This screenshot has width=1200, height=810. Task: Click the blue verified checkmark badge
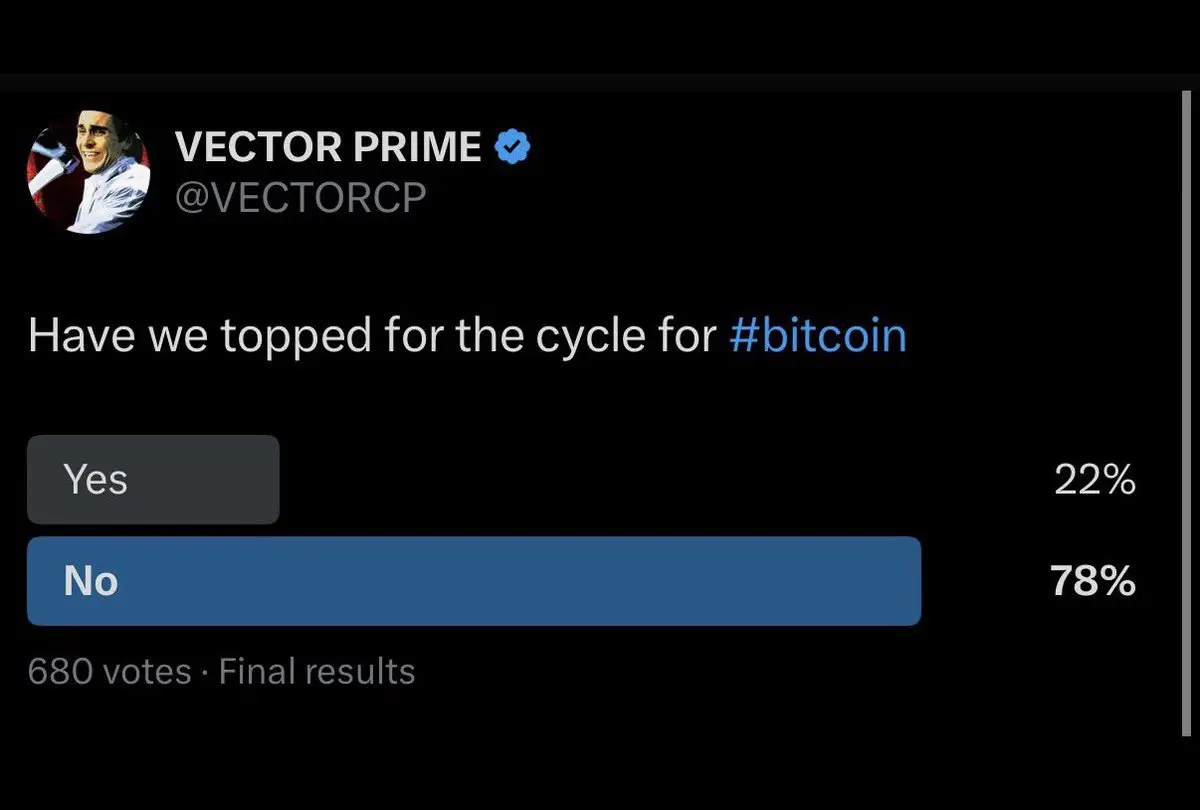tap(513, 148)
